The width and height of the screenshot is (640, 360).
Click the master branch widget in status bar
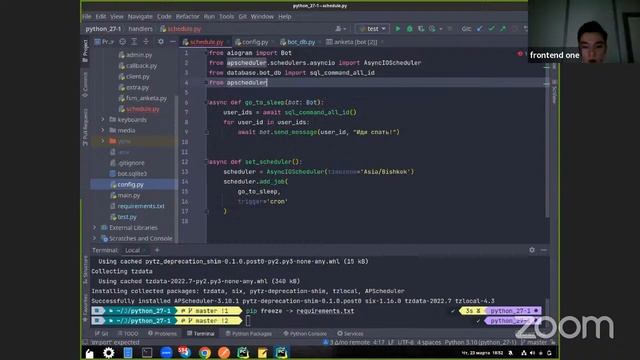click(533, 342)
